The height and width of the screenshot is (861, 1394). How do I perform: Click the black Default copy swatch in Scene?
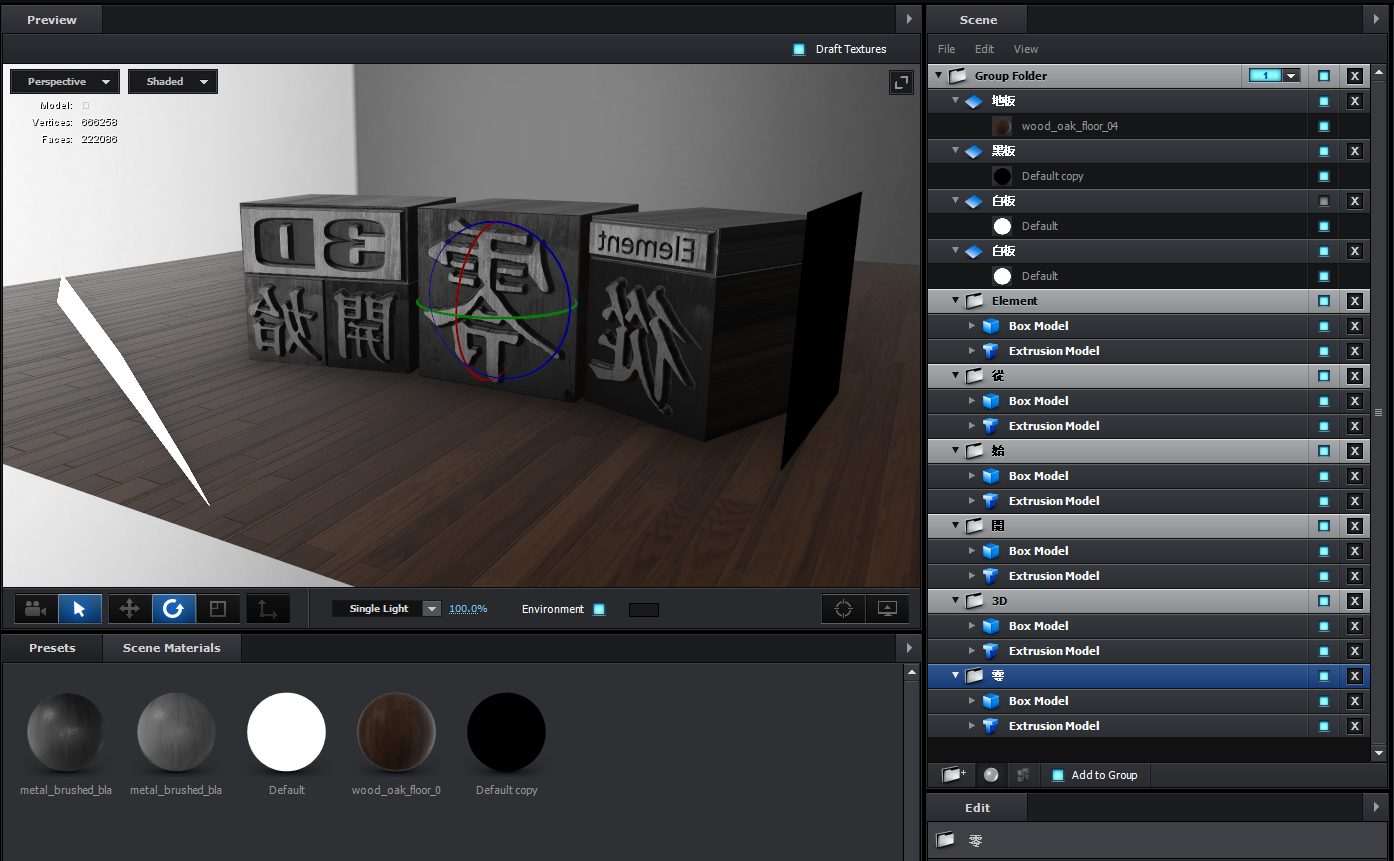[1002, 176]
